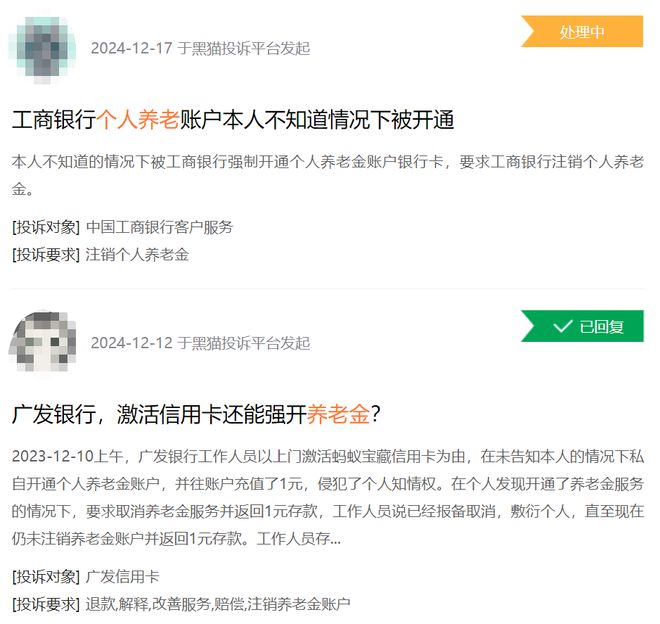Viewport: 660px width, 624px height.
Task: Click the second complainant's pixelated avatar
Action: coord(43,343)
